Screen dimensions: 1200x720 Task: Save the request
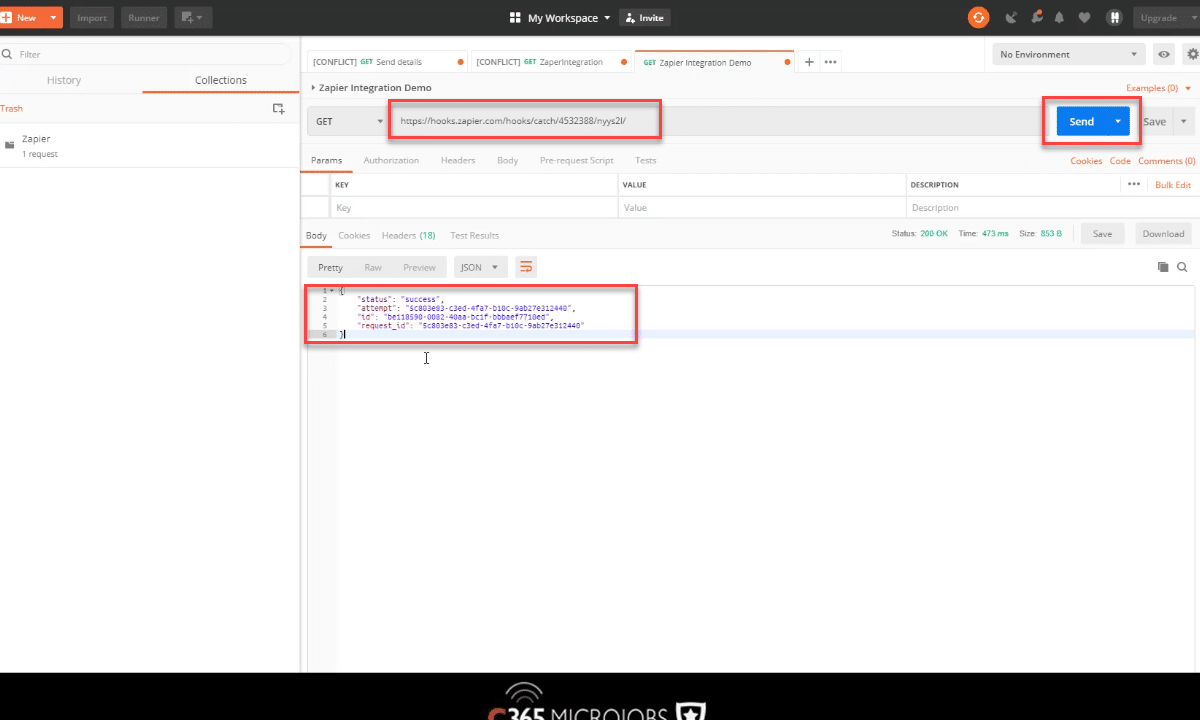pyautogui.click(x=1154, y=122)
